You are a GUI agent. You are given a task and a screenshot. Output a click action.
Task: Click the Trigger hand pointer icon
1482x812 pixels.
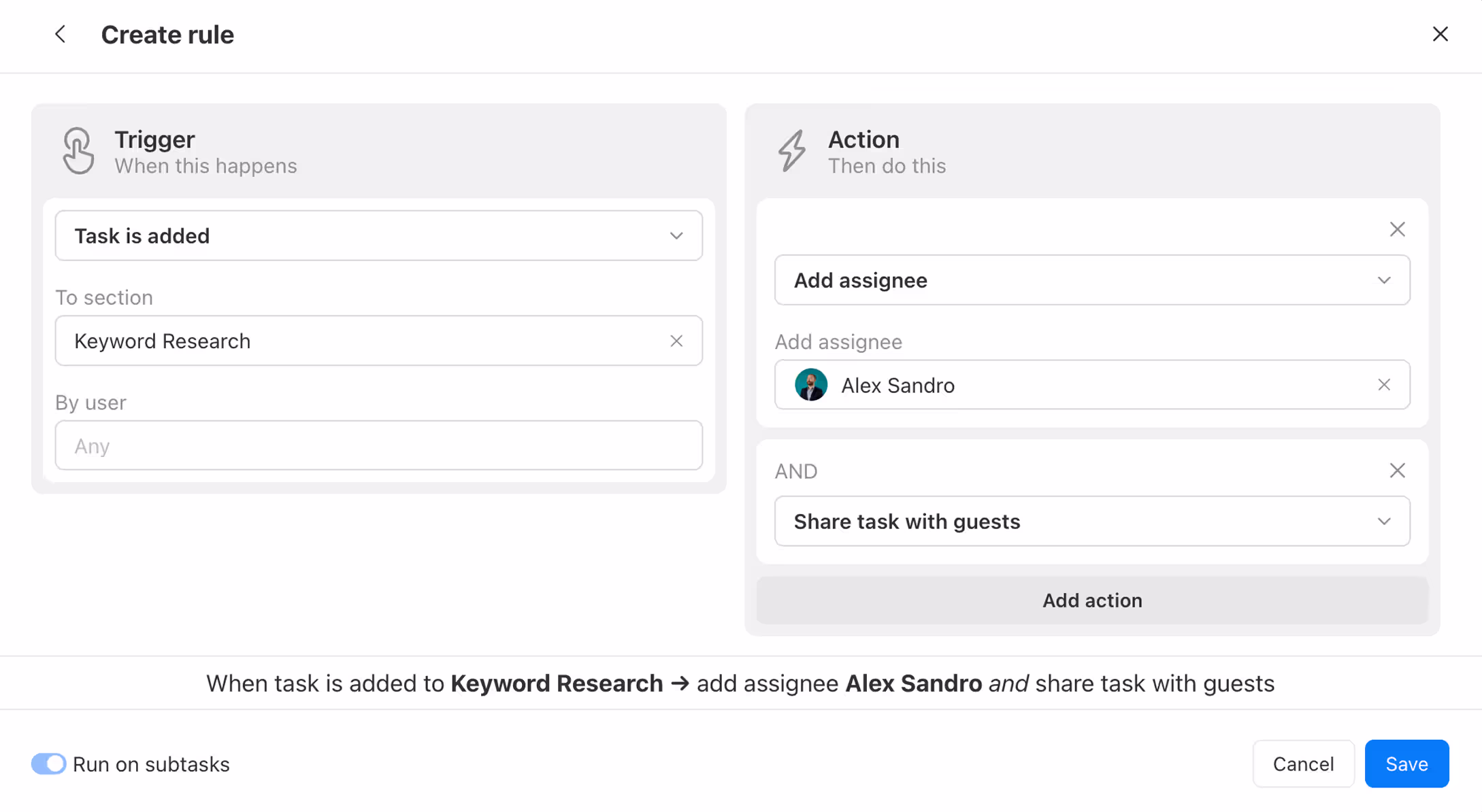click(x=78, y=151)
